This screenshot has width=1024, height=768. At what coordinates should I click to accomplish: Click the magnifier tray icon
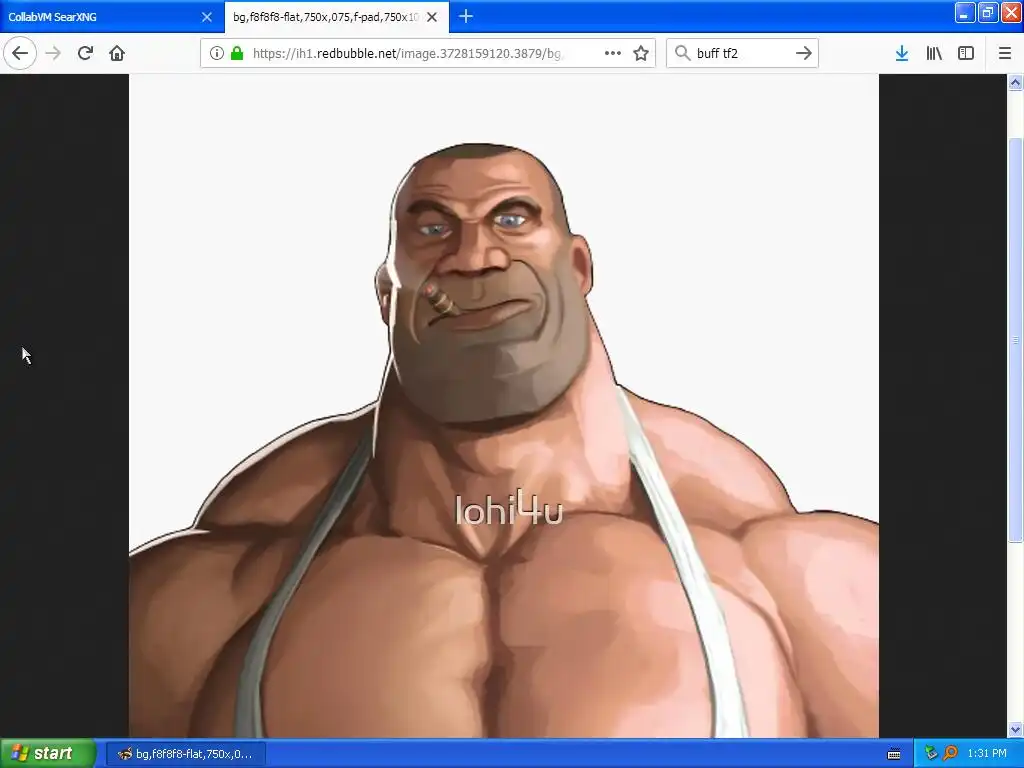coord(950,753)
